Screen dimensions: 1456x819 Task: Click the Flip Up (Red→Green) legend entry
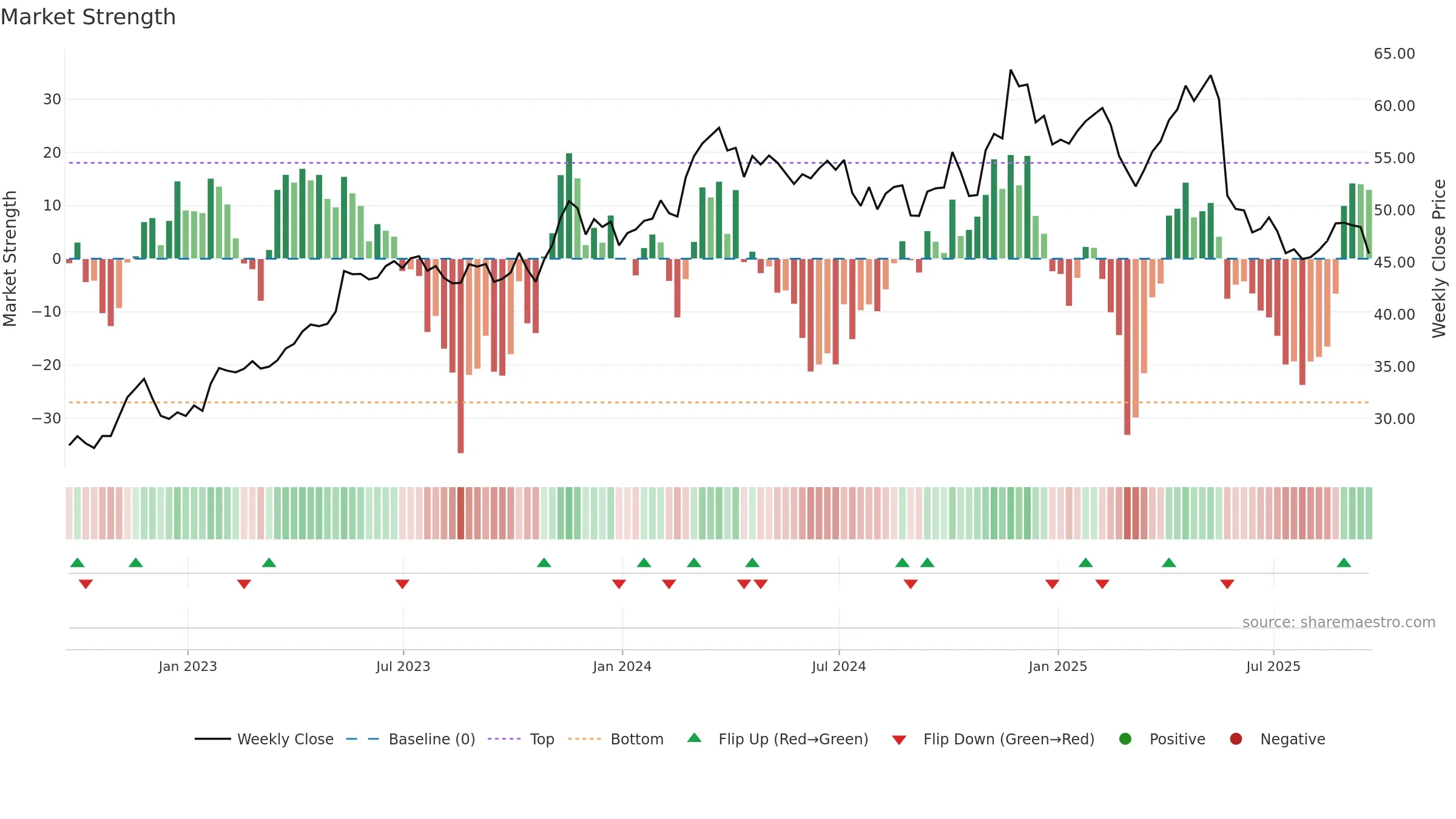778,739
